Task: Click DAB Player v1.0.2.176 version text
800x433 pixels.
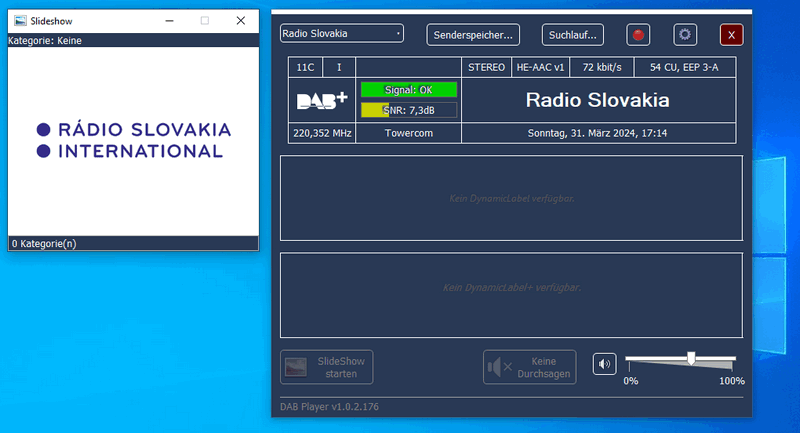Action: [x=329, y=406]
